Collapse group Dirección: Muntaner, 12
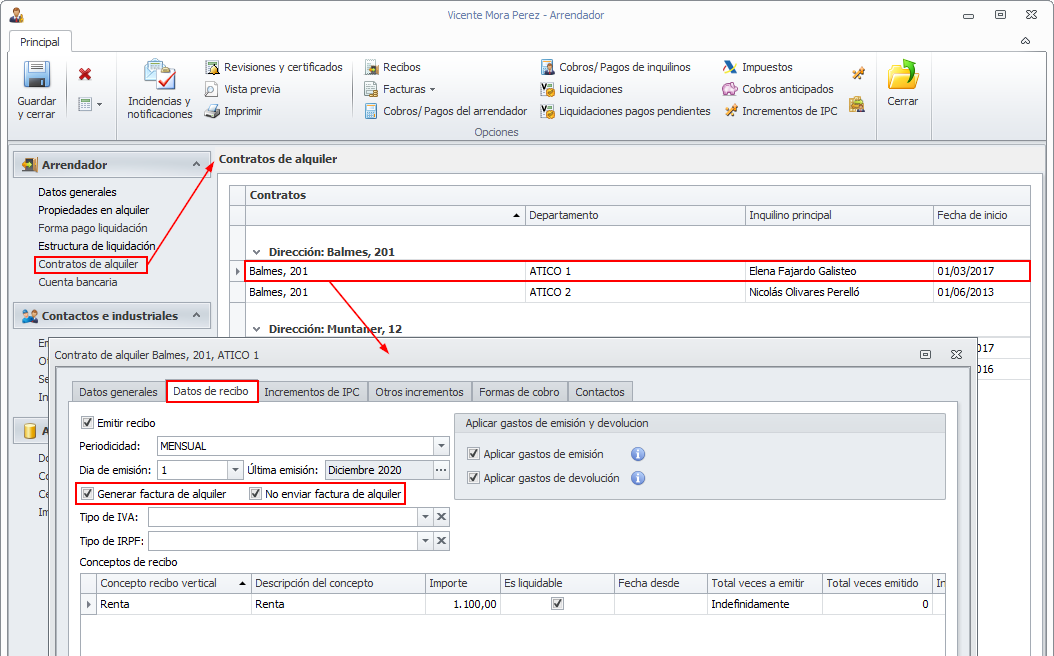The image size is (1054, 656). 256,329
